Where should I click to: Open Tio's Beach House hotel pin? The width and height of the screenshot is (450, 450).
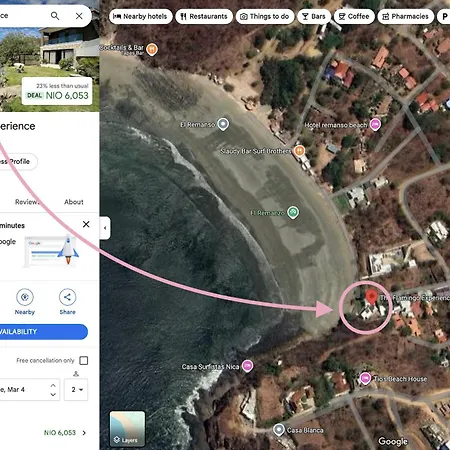[x=365, y=379]
